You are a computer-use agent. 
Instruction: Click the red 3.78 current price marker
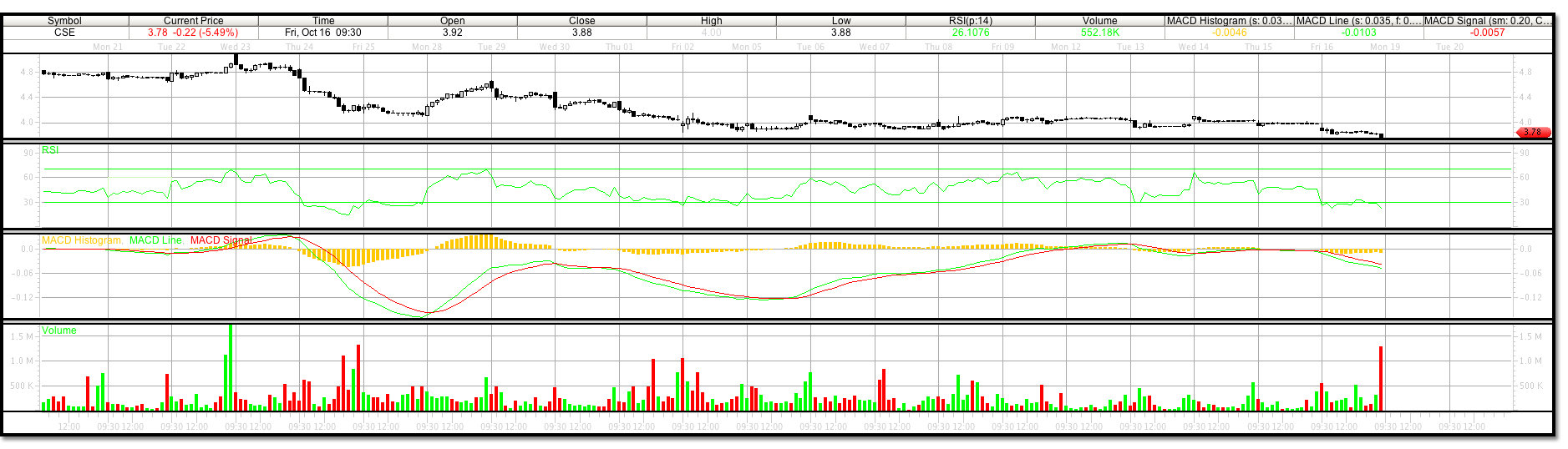pos(1533,132)
